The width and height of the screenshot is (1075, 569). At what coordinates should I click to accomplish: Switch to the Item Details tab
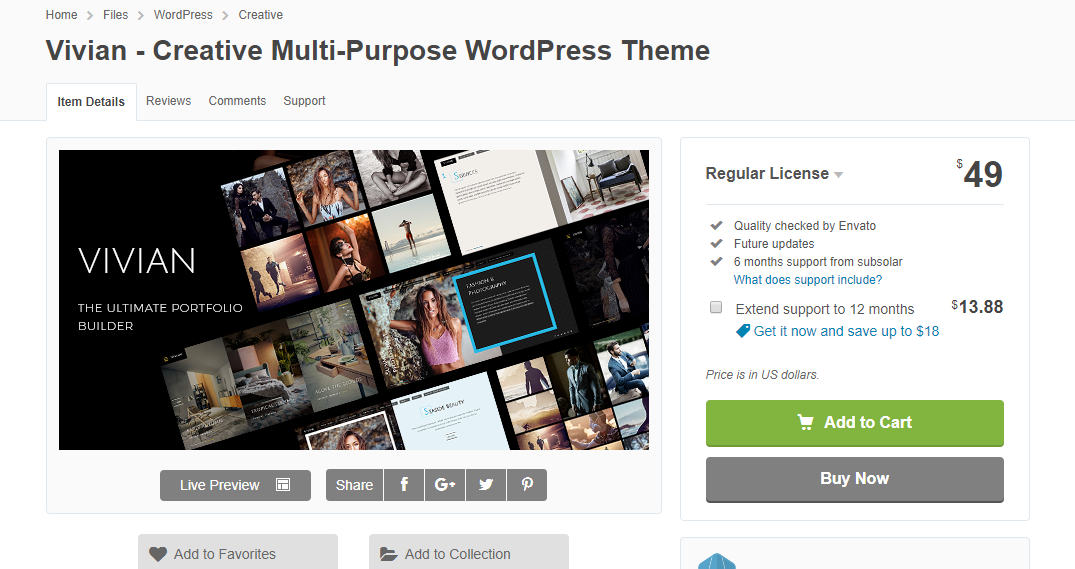[x=91, y=101]
